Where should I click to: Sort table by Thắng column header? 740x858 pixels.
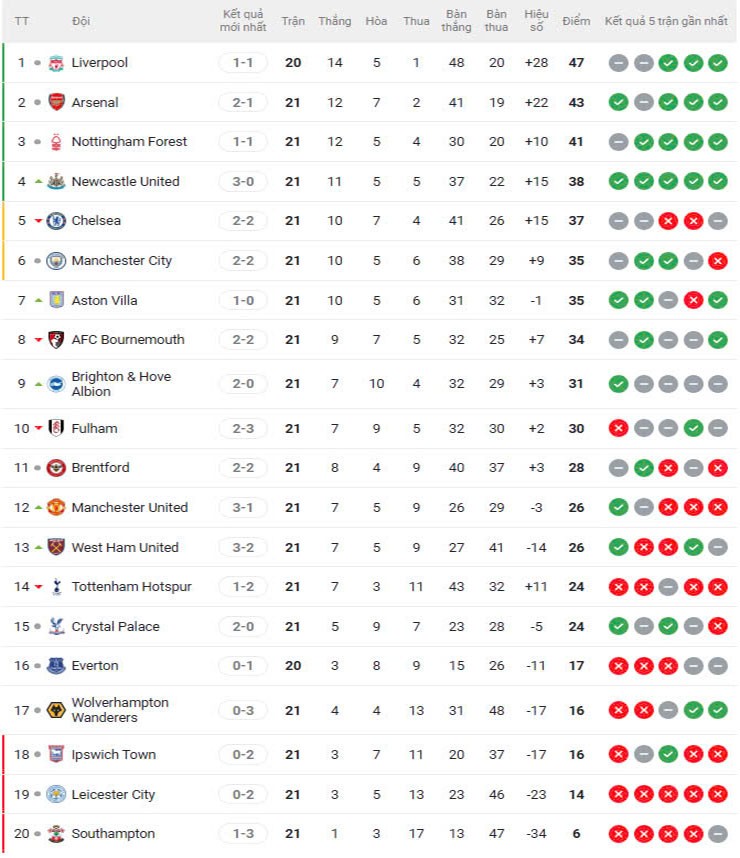pos(334,21)
